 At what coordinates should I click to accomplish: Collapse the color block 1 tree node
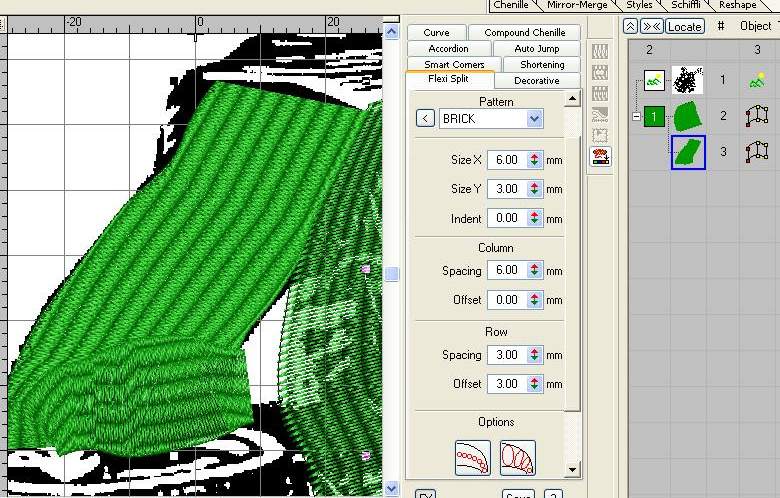(x=636, y=116)
